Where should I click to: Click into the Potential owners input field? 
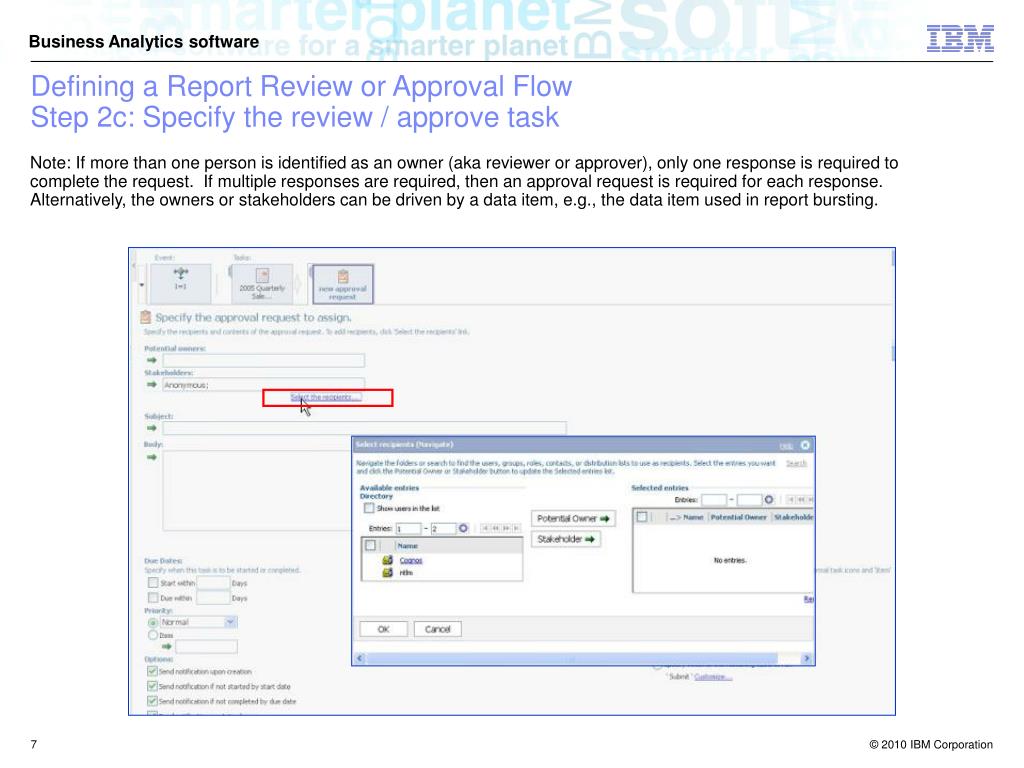point(264,360)
